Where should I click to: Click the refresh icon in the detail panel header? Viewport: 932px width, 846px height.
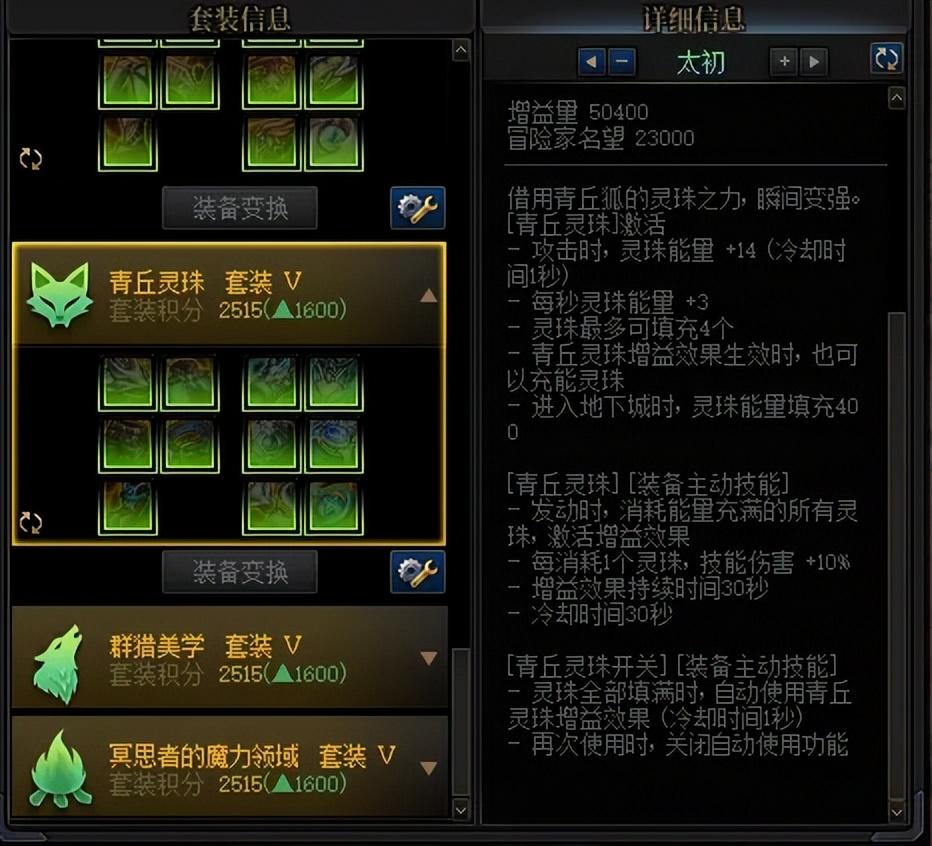pos(886,58)
